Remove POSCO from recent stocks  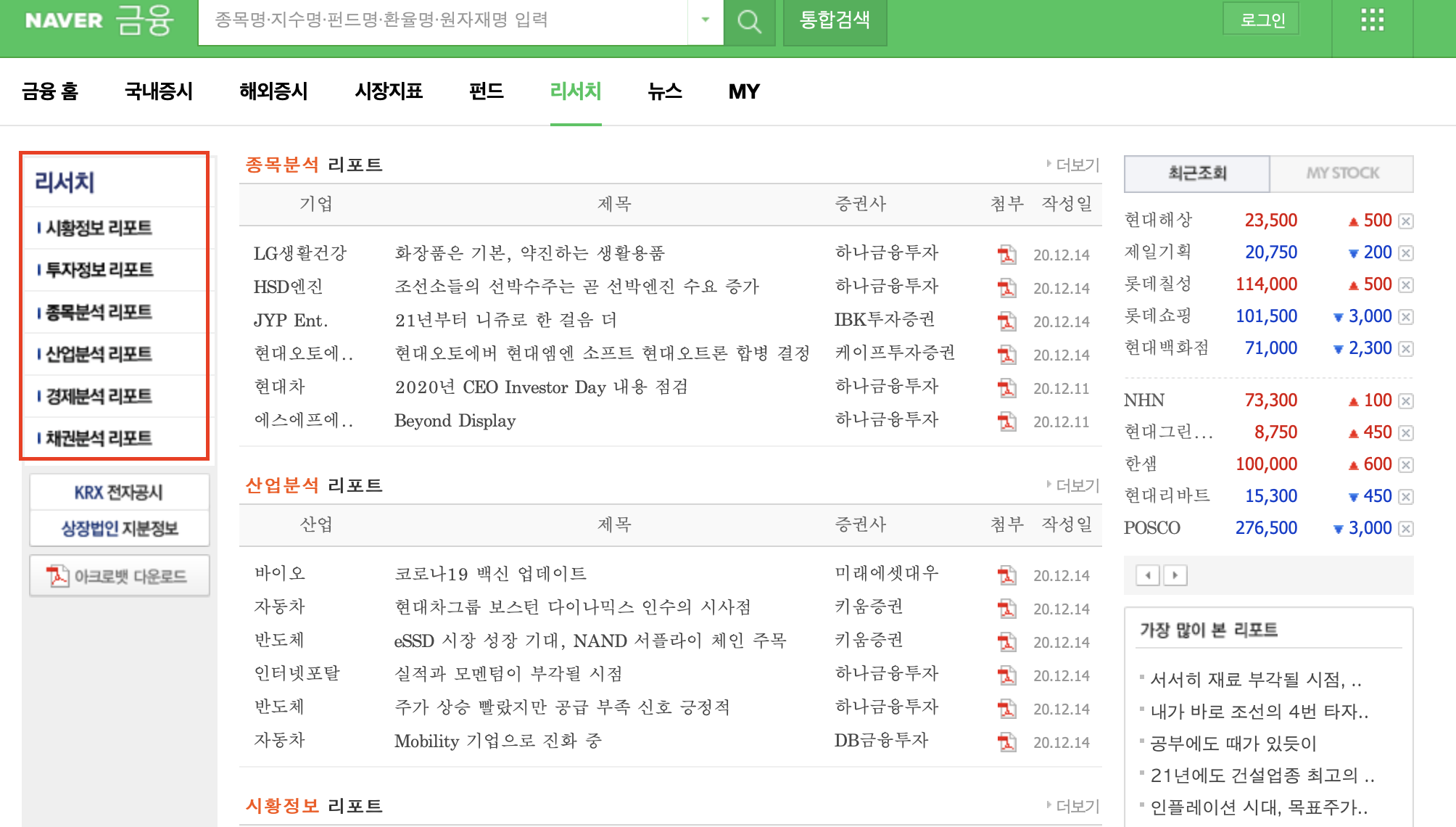coord(1406,529)
